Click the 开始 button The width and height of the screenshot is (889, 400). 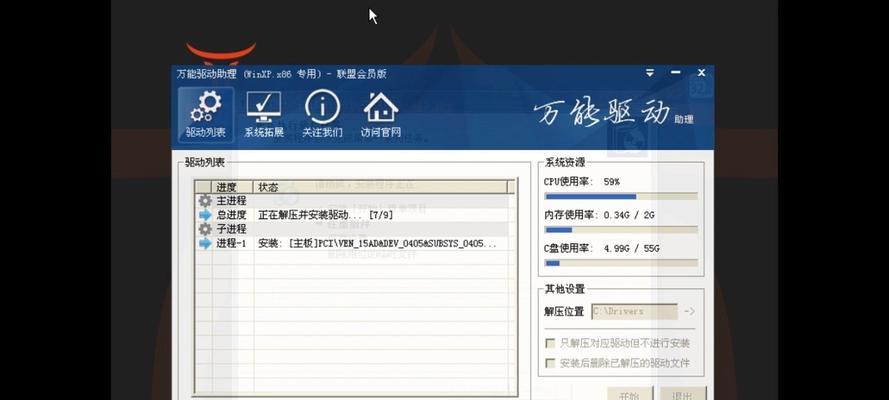tap(630, 394)
